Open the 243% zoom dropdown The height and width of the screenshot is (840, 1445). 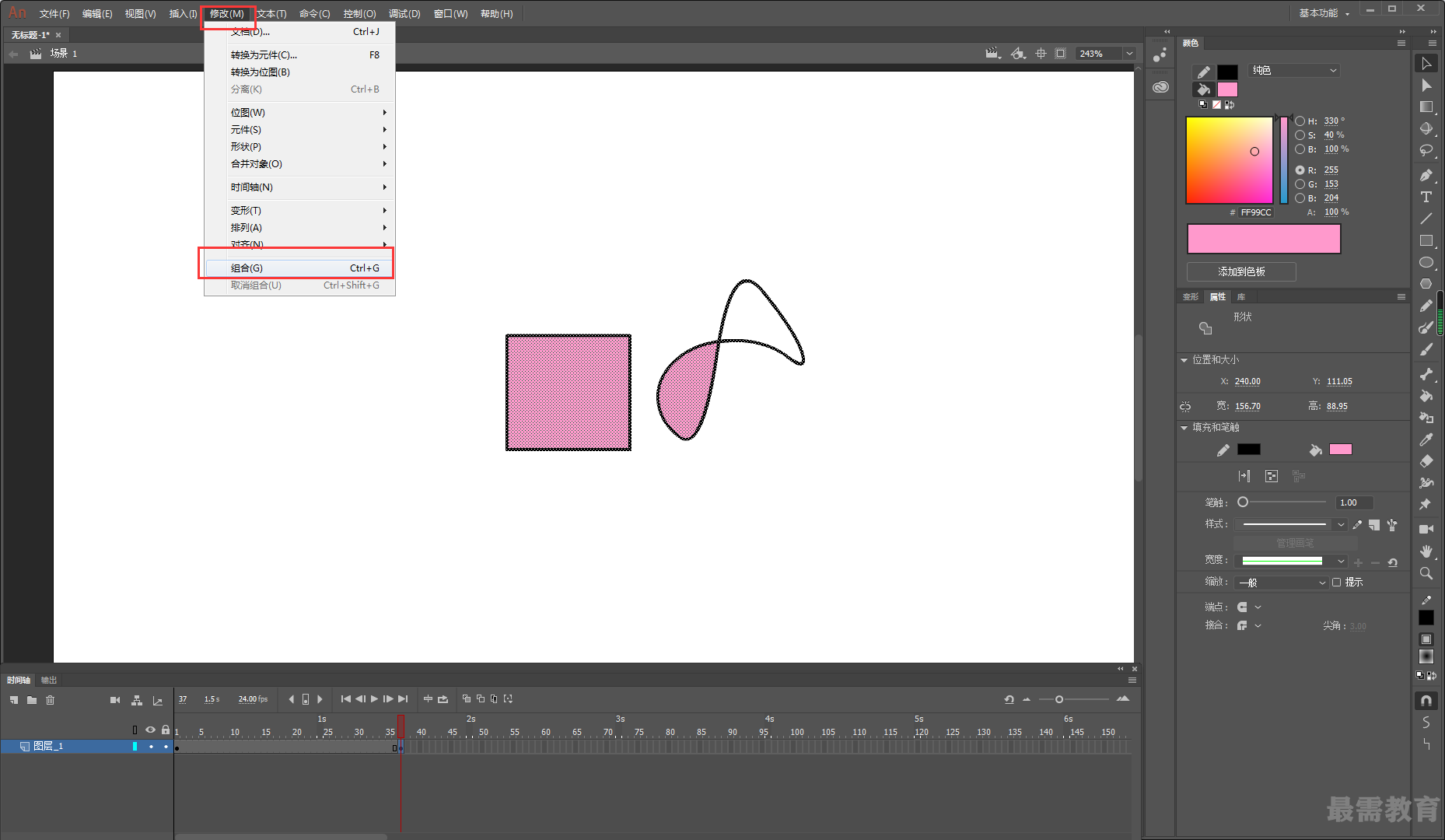pos(1129,54)
